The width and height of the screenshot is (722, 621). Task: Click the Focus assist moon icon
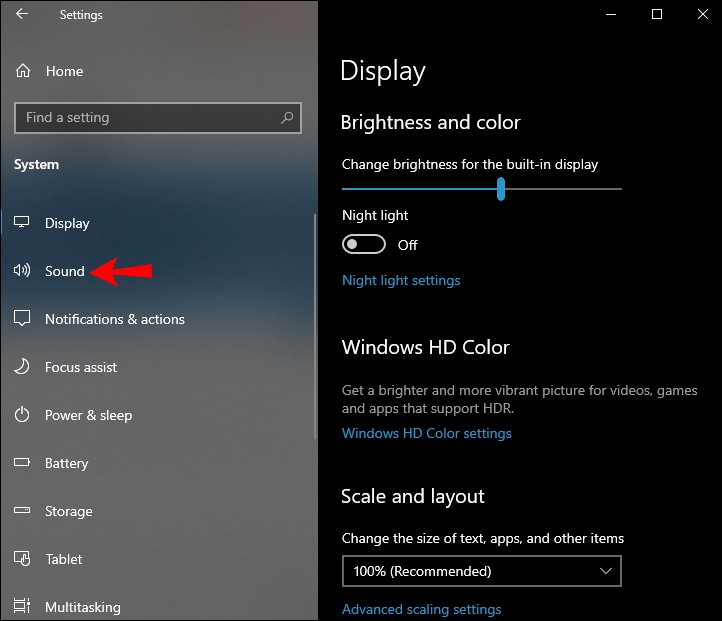tap(22, 366)
